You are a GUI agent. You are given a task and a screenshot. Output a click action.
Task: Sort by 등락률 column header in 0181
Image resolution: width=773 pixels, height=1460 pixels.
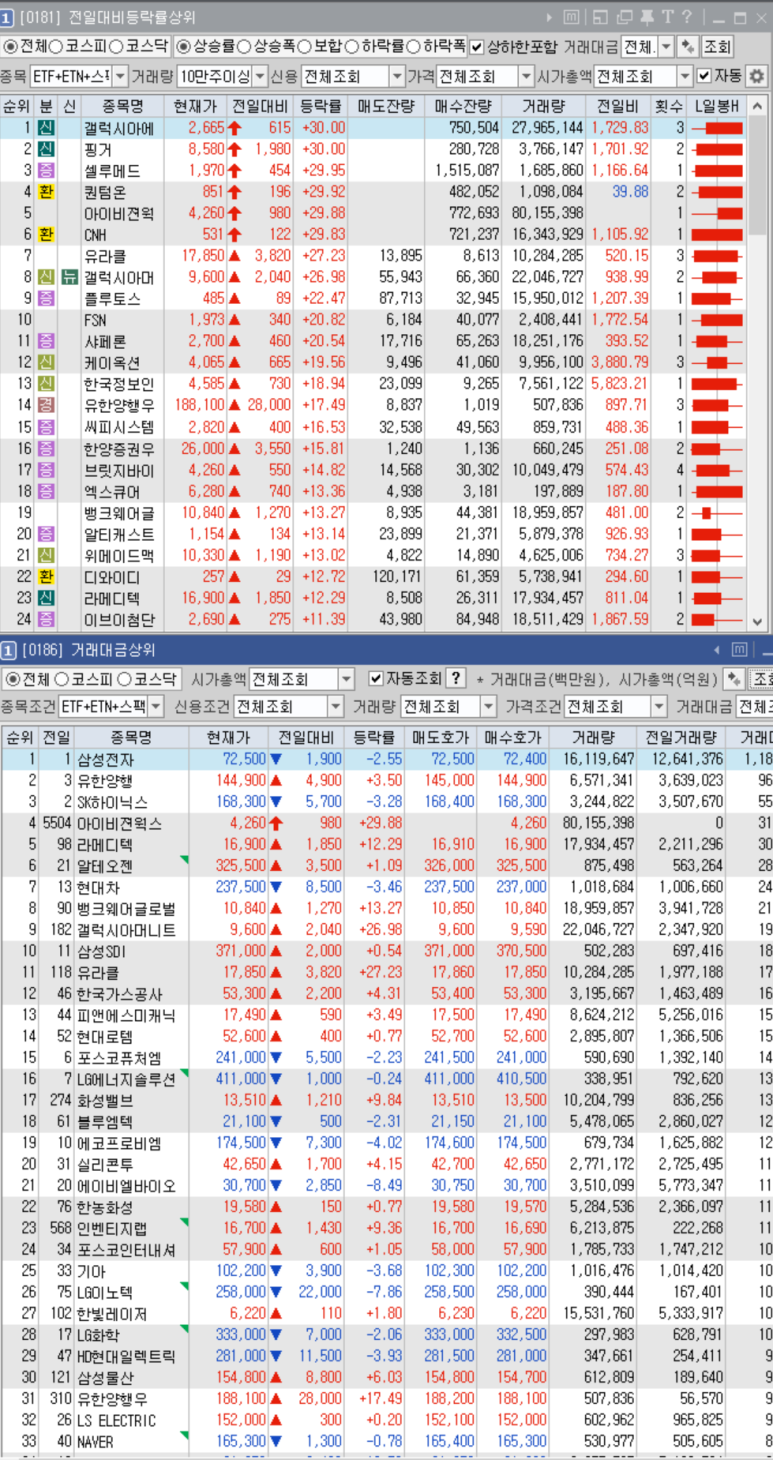point(320,106)
